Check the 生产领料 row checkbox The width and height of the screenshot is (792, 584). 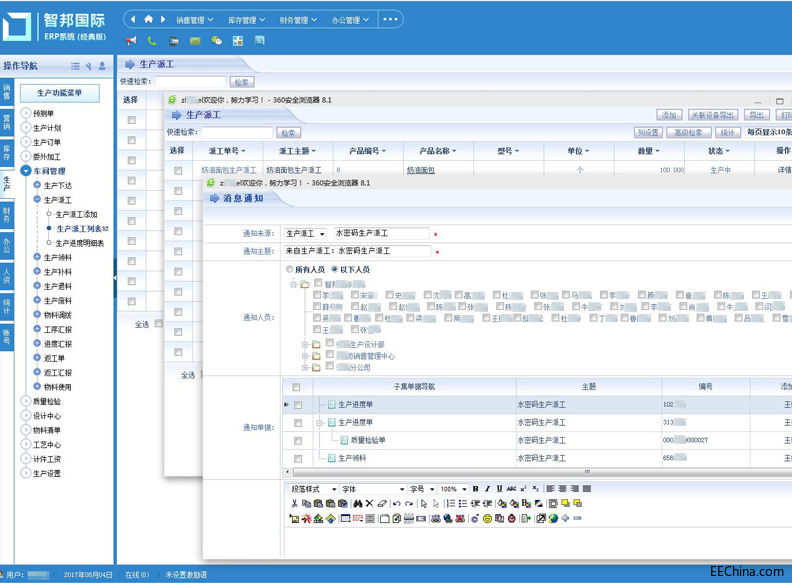tap(298, 459)
